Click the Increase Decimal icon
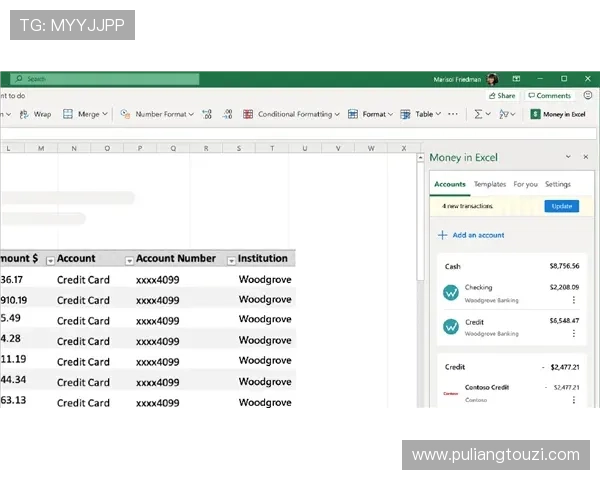The image size is (600, 480). coord(208,114)
